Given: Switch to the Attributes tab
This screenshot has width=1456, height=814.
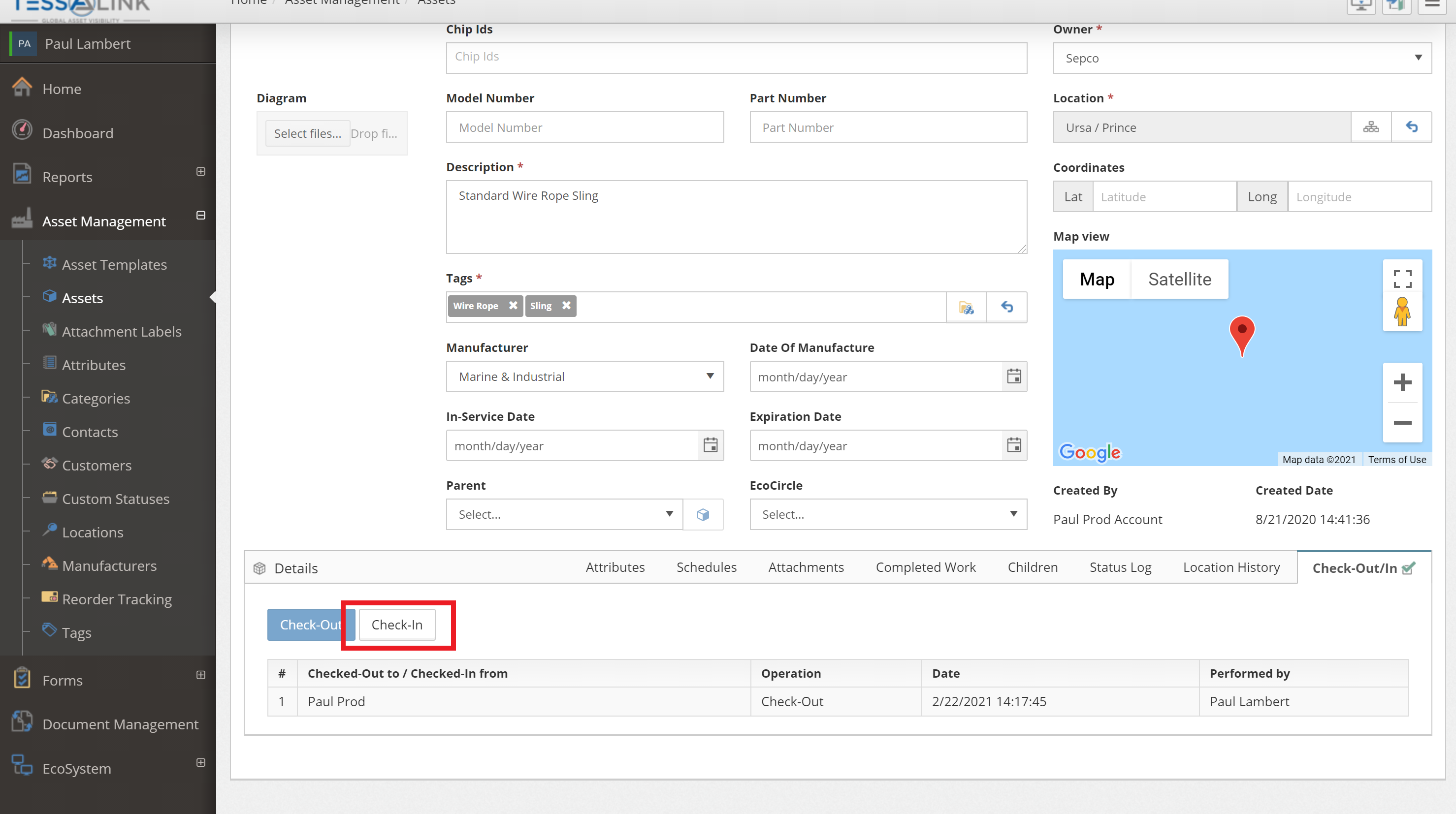Looking at the screenshot, I should 615,567.
